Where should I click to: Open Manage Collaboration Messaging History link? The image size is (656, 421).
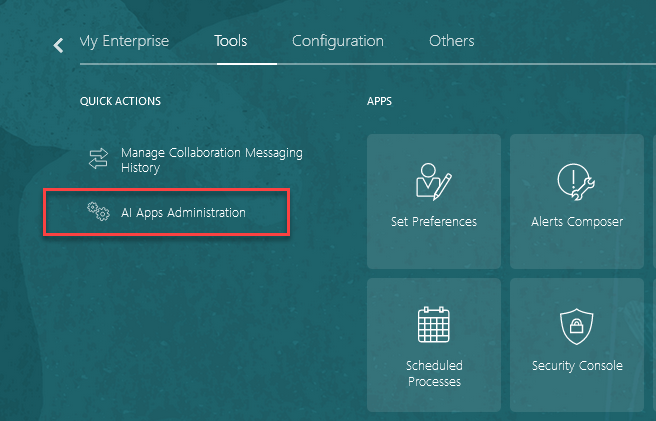pyautogui.click(x=212, y=160)
